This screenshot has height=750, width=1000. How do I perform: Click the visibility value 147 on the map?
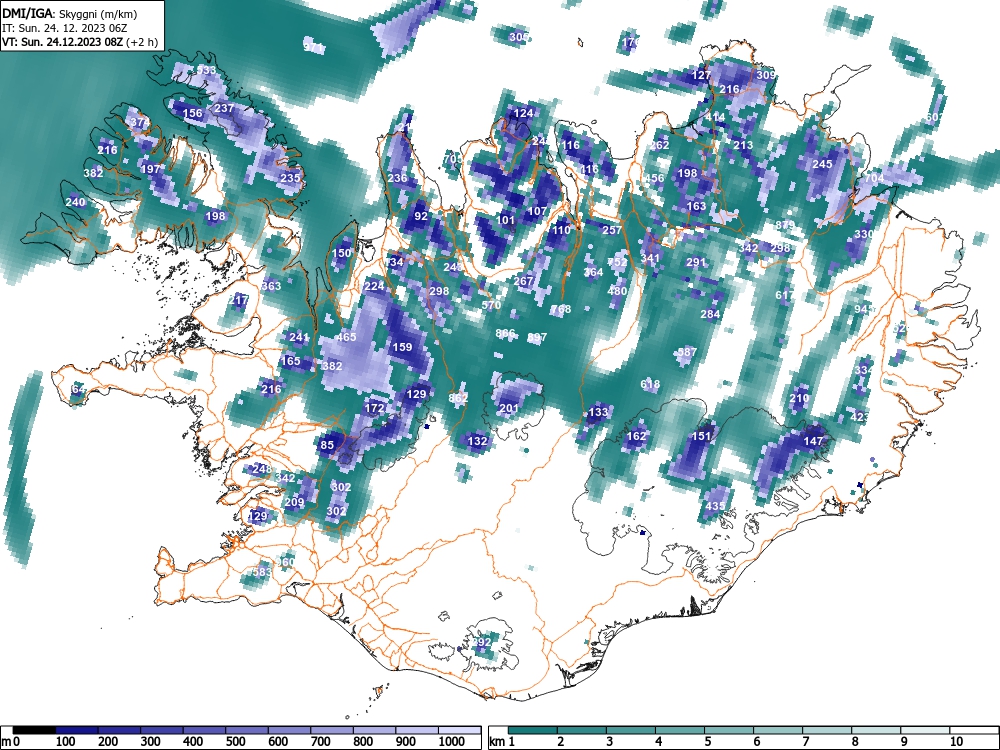[x=813, y=441]
